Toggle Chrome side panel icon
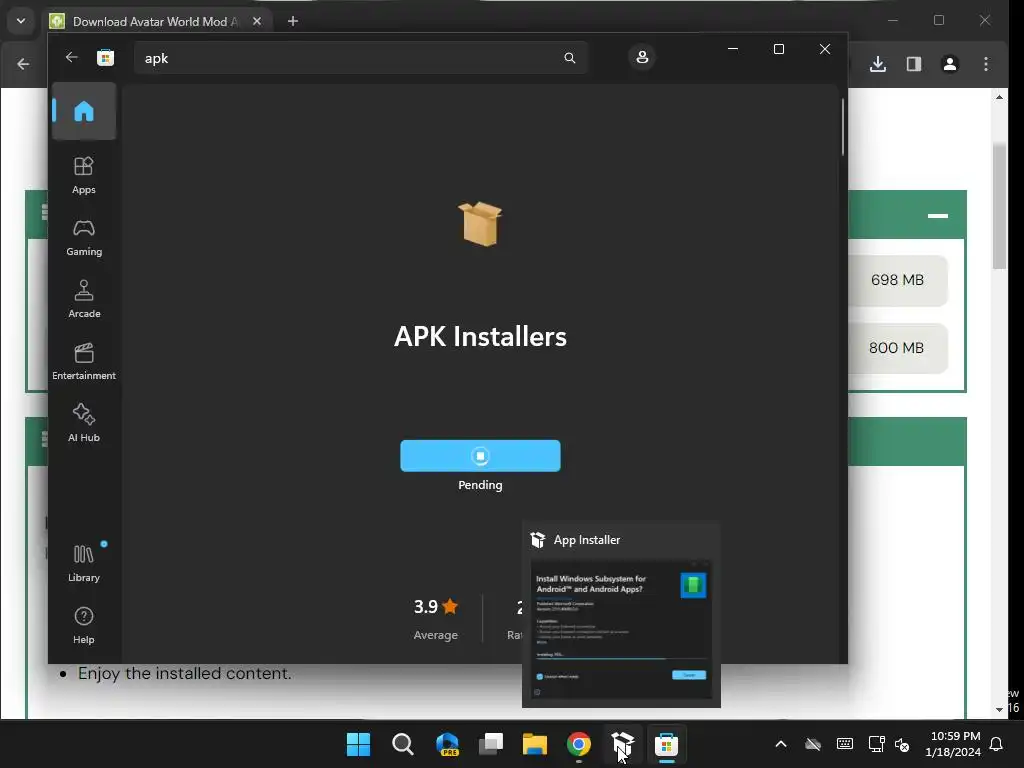 pos(914,64)
